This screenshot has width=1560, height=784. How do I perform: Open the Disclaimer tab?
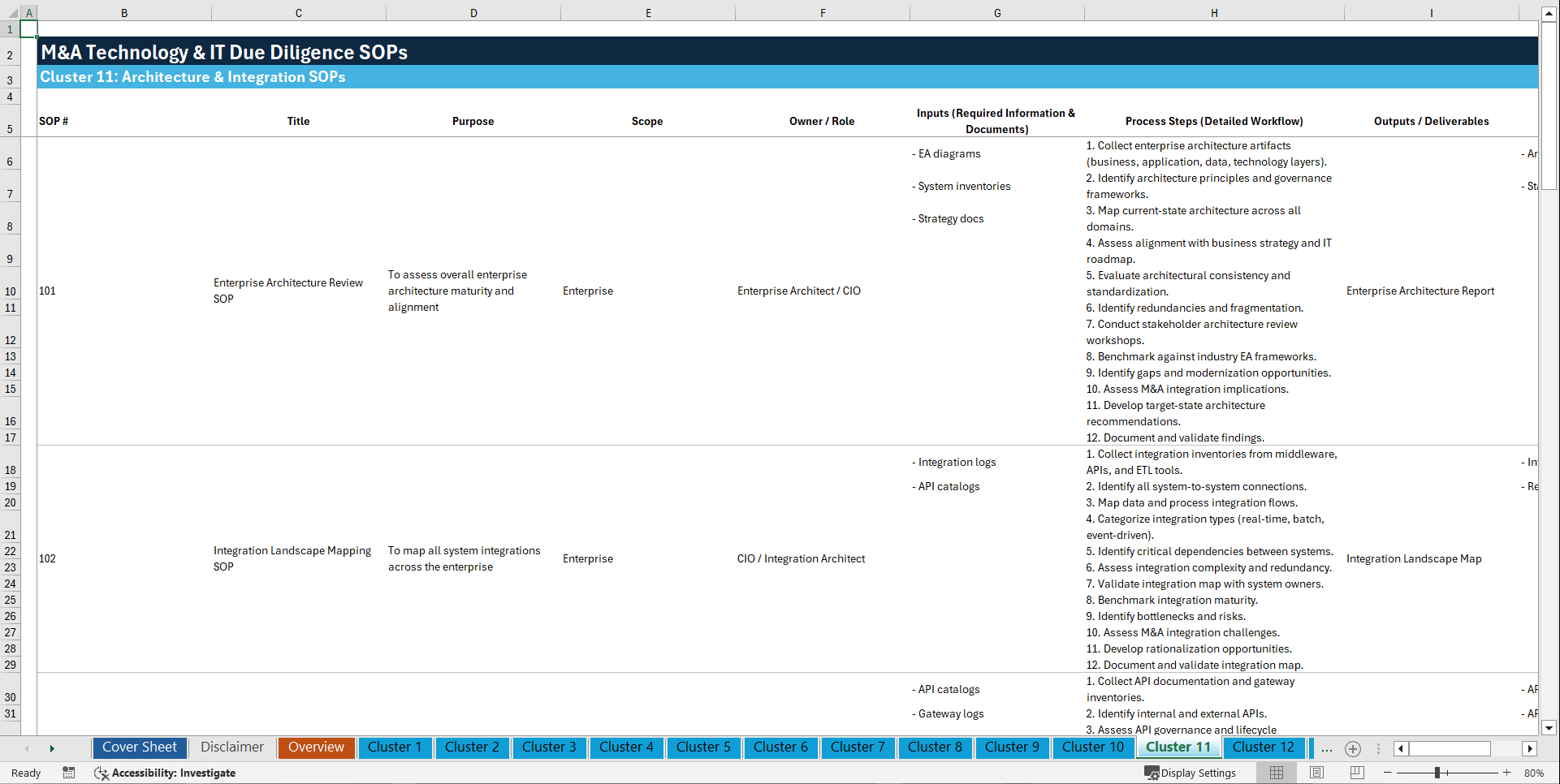coord(231,747)
